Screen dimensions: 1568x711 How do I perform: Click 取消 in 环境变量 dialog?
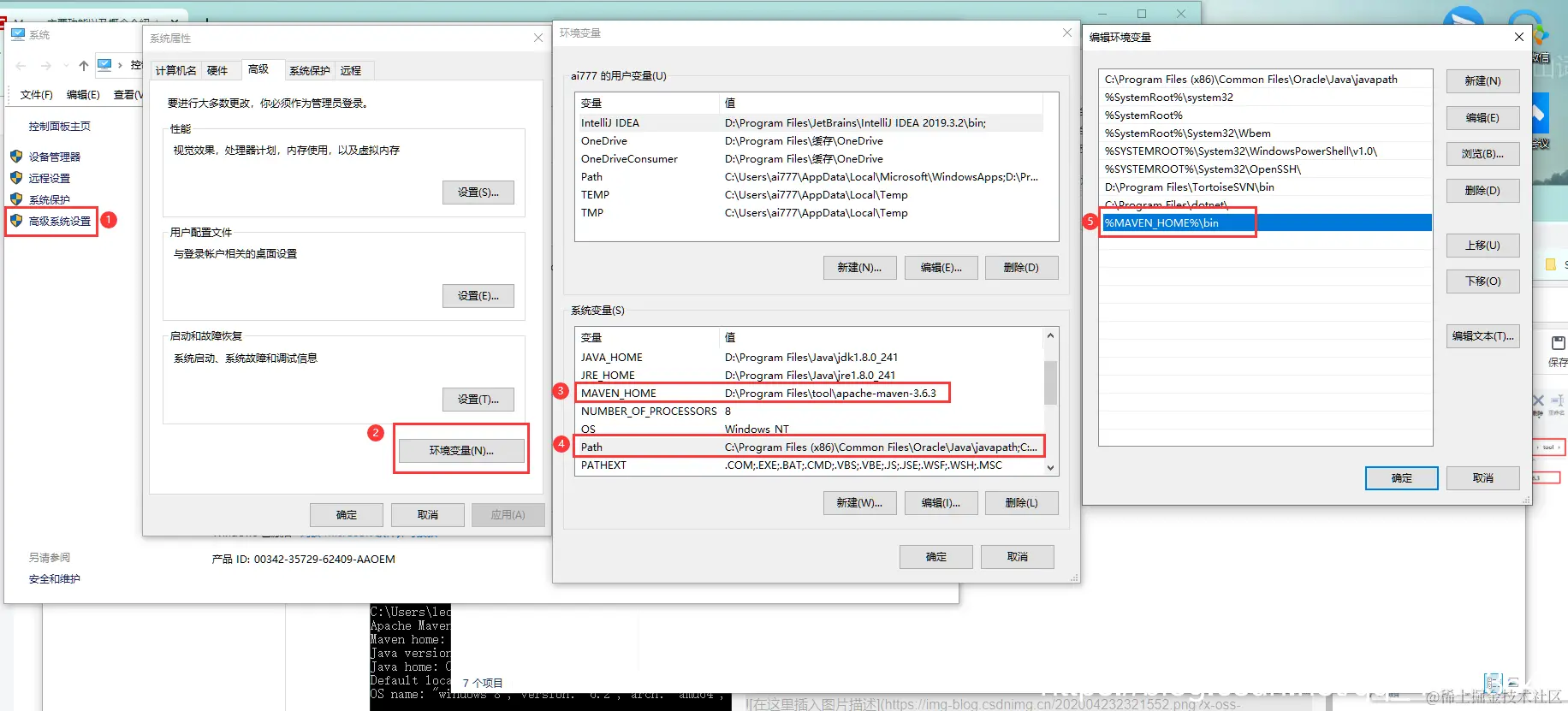tap(1018, 557)
